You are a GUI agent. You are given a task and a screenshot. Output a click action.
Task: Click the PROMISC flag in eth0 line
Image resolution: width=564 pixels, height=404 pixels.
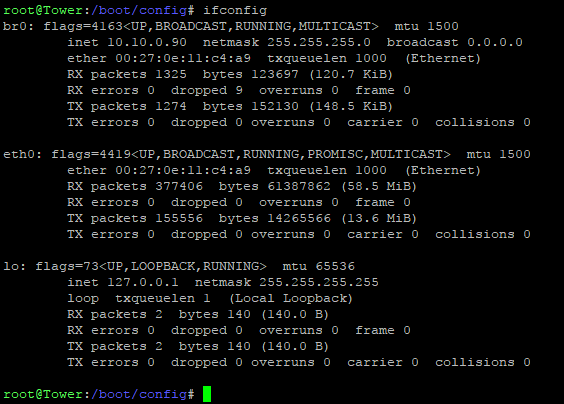pos(335,154)
